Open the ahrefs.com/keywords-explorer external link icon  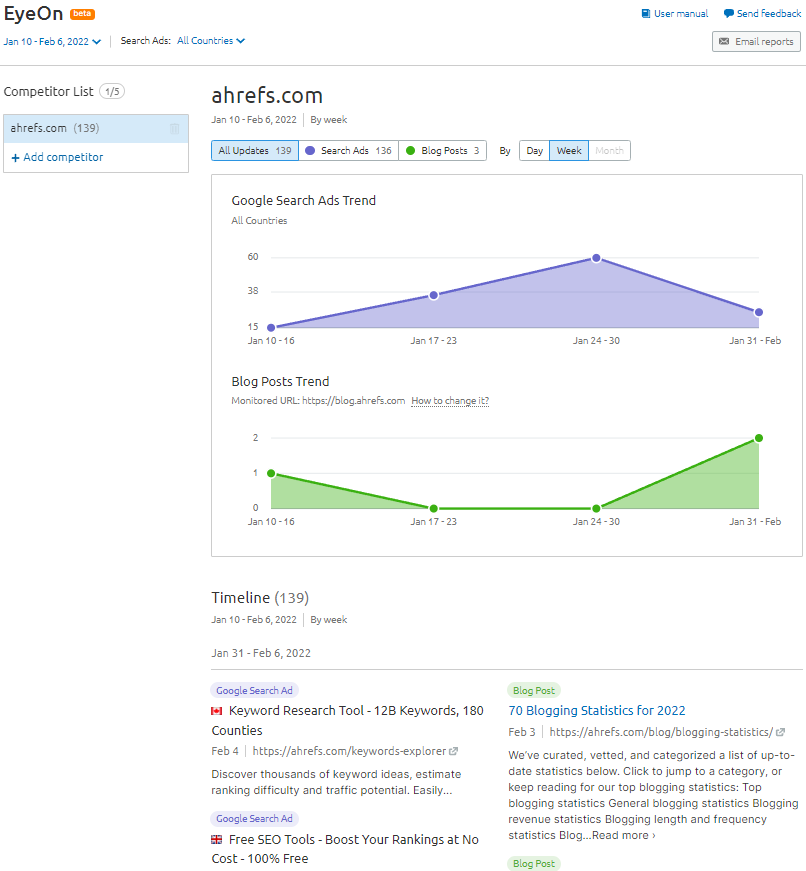453,751
